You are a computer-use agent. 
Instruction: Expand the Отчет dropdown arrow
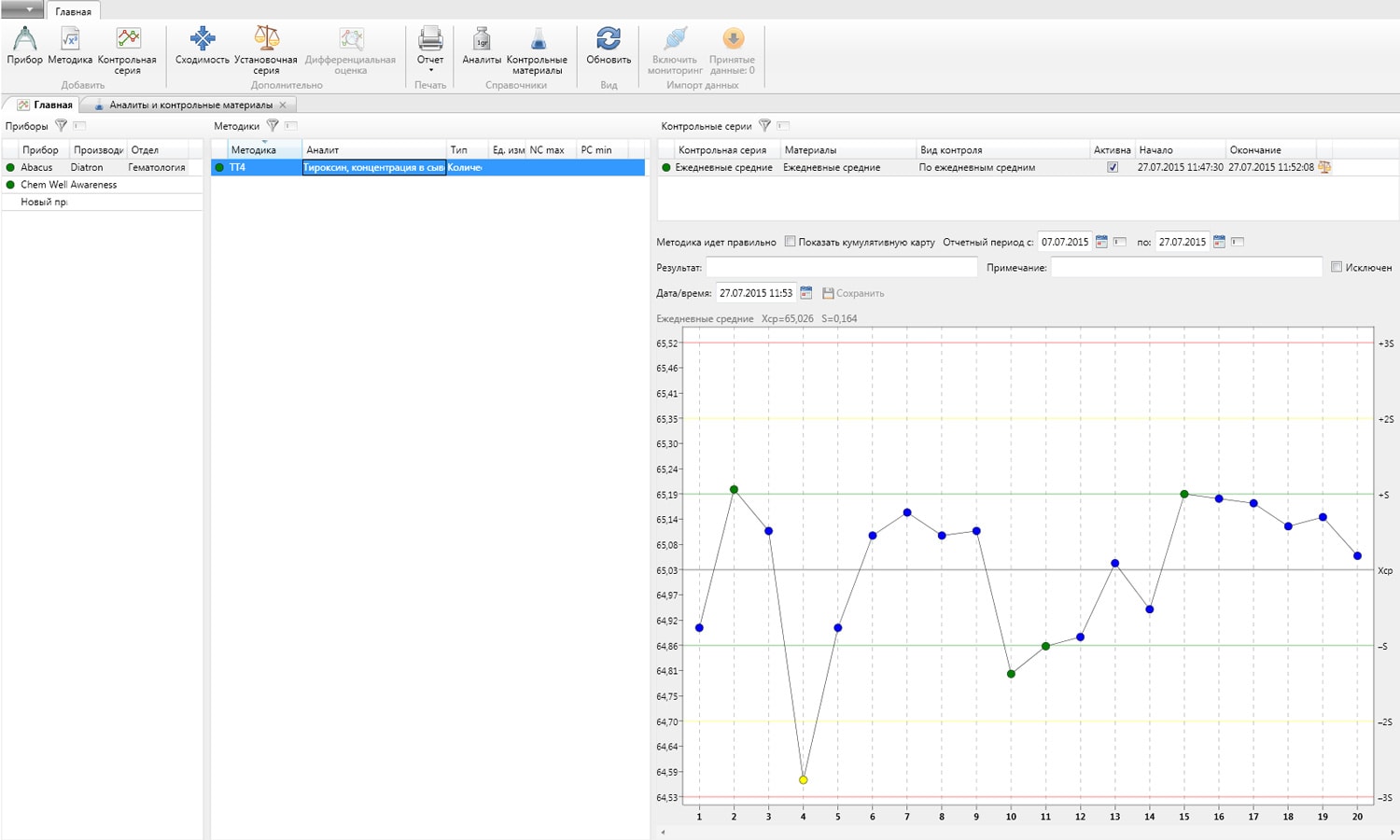point(430,70)
